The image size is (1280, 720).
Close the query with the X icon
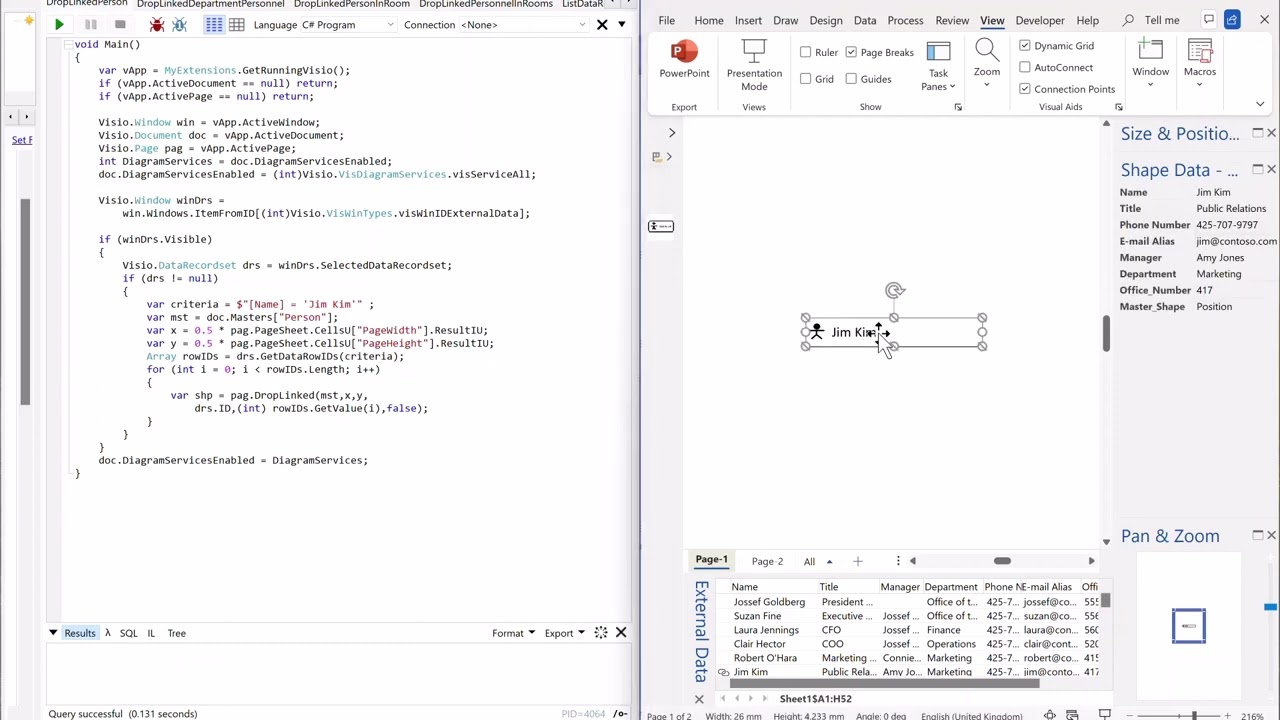602,24
